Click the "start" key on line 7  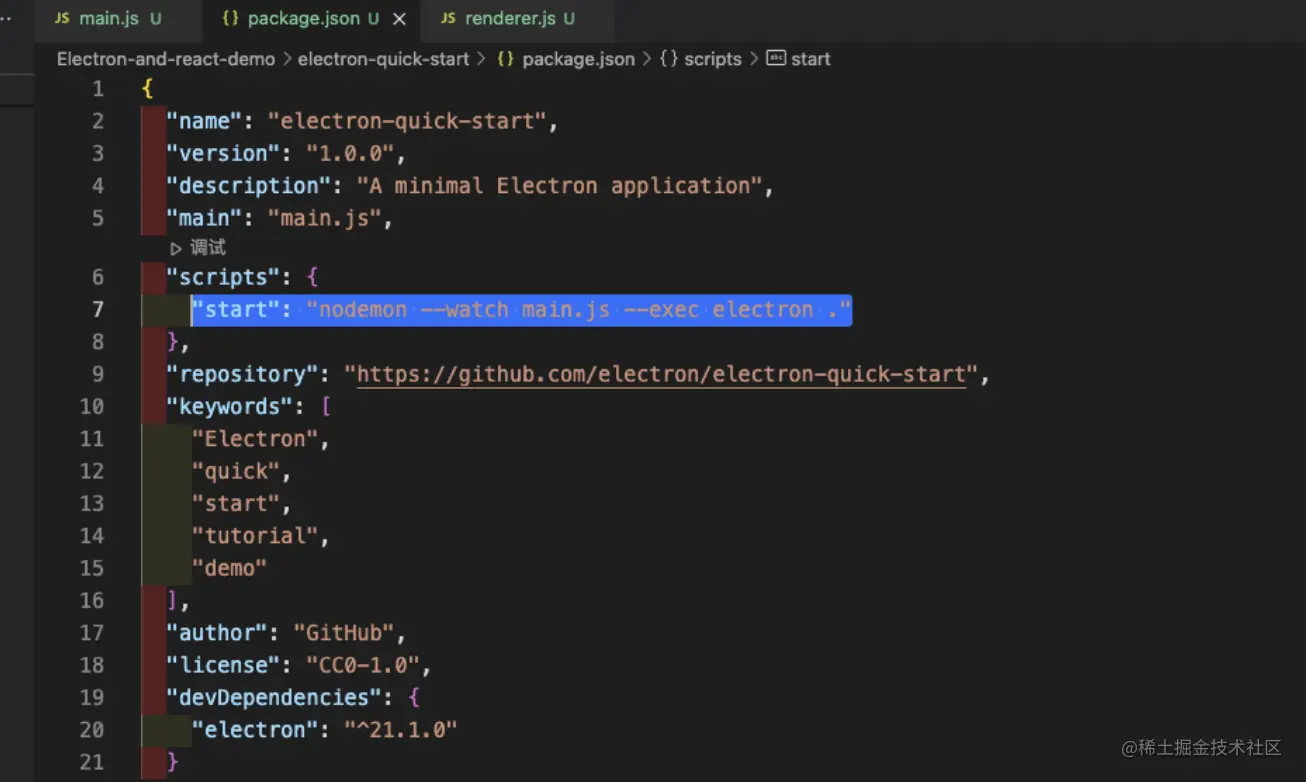tap(236, 309)
